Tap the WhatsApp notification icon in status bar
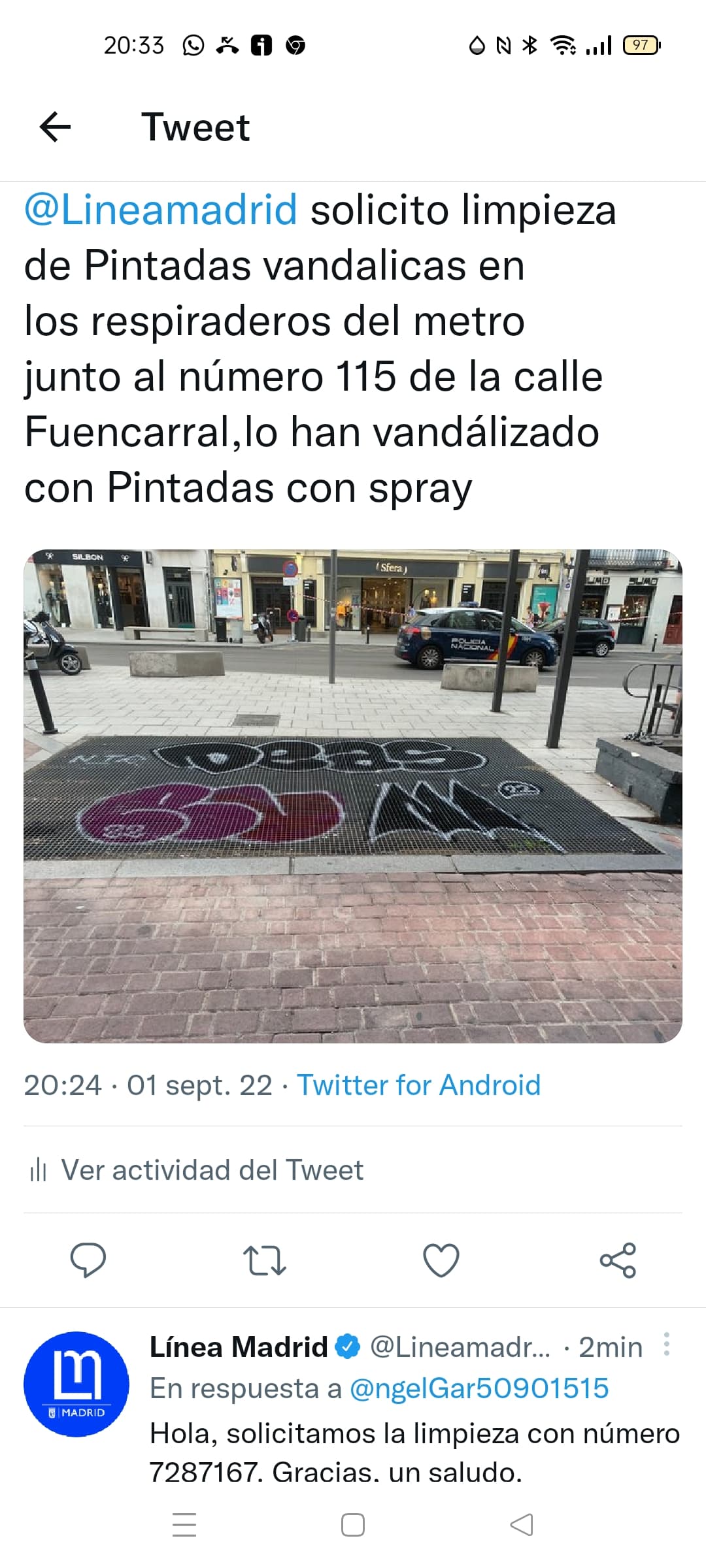 193,45
